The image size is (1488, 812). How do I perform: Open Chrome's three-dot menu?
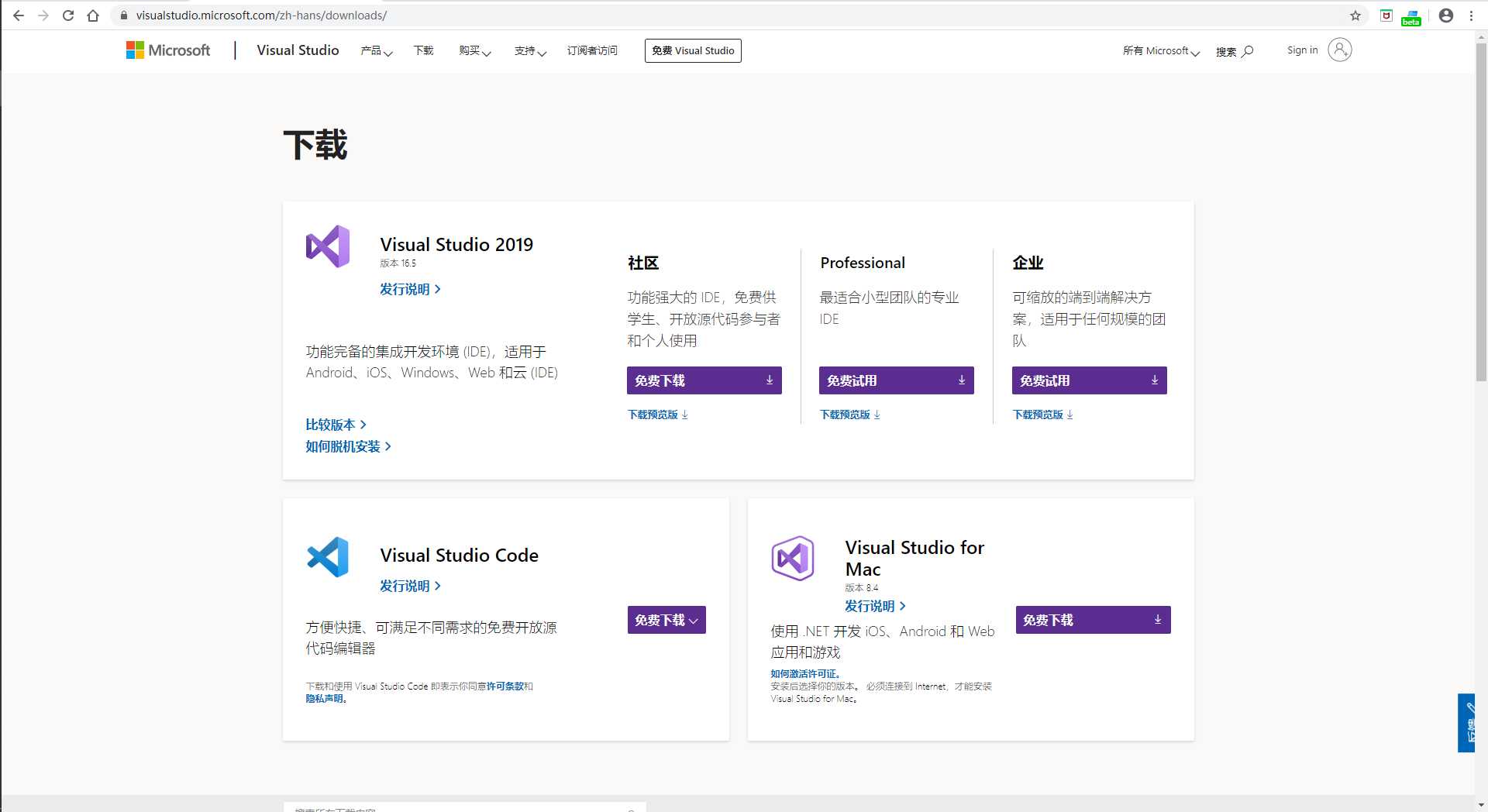[x=1471, y=15]
